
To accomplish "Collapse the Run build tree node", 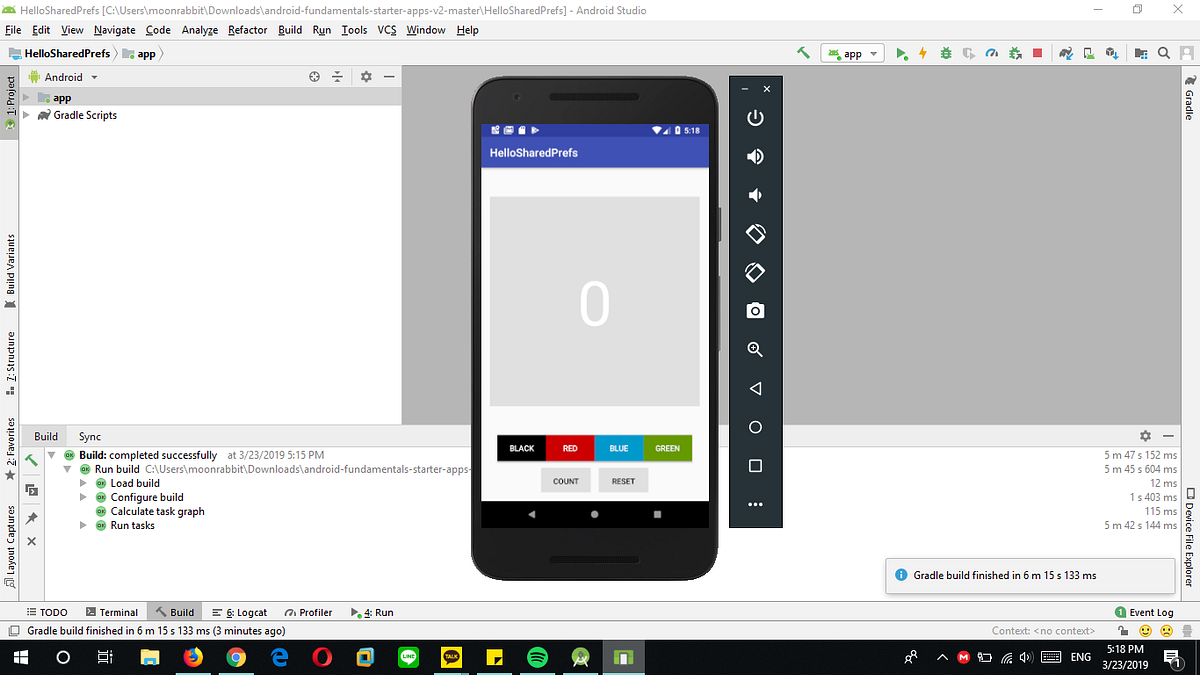I will coord(68,468).
